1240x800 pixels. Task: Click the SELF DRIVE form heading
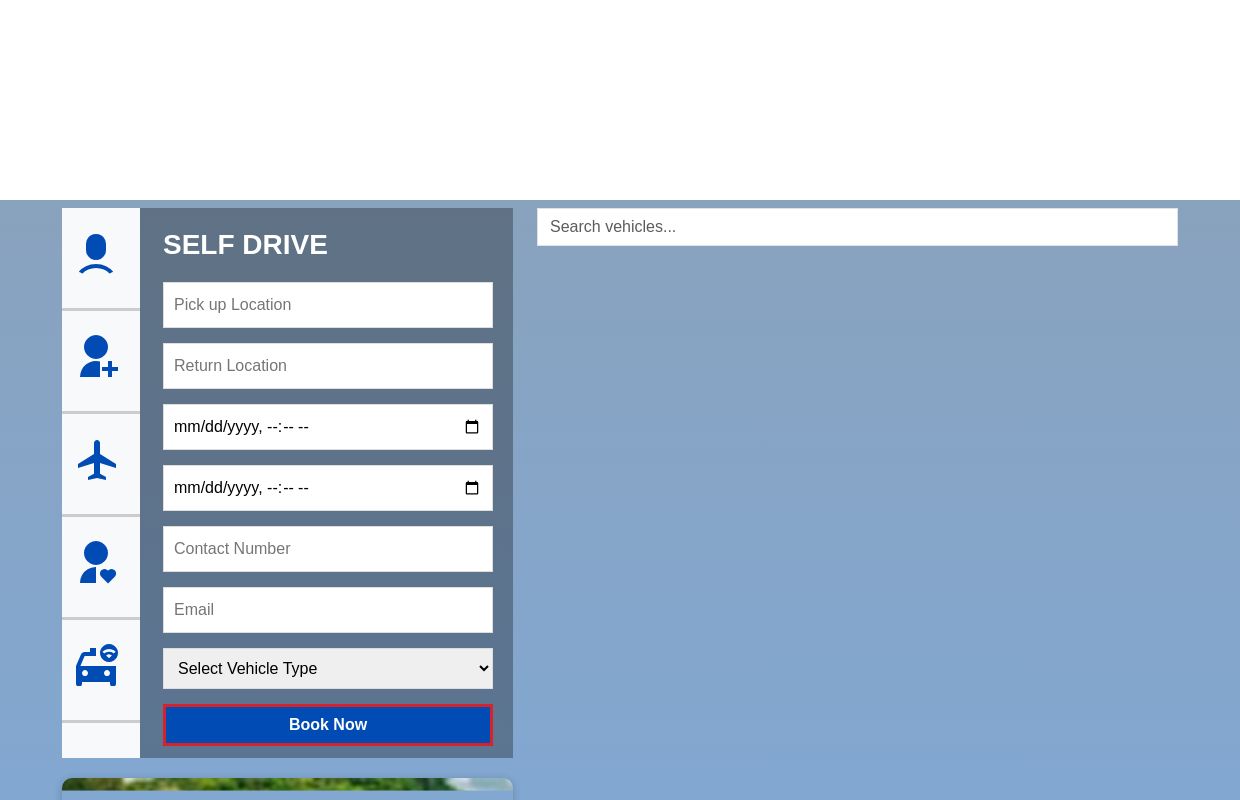pos(245,245)
